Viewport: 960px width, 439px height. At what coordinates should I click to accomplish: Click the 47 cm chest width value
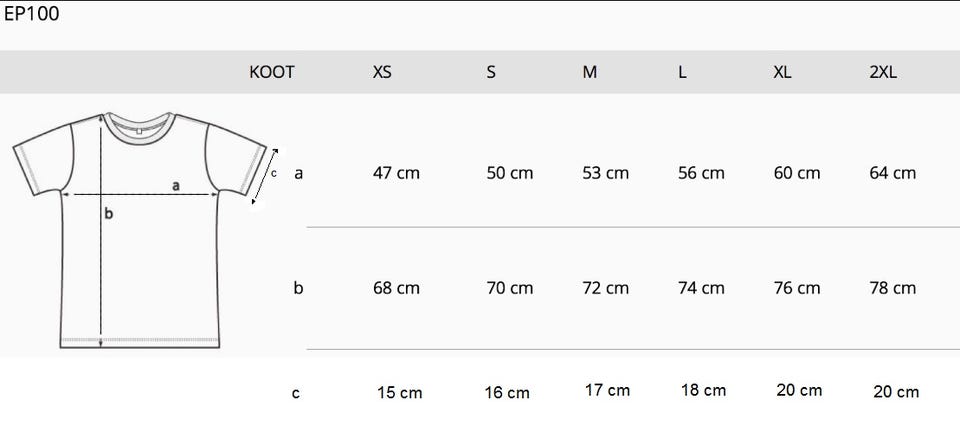click(396, 173)
